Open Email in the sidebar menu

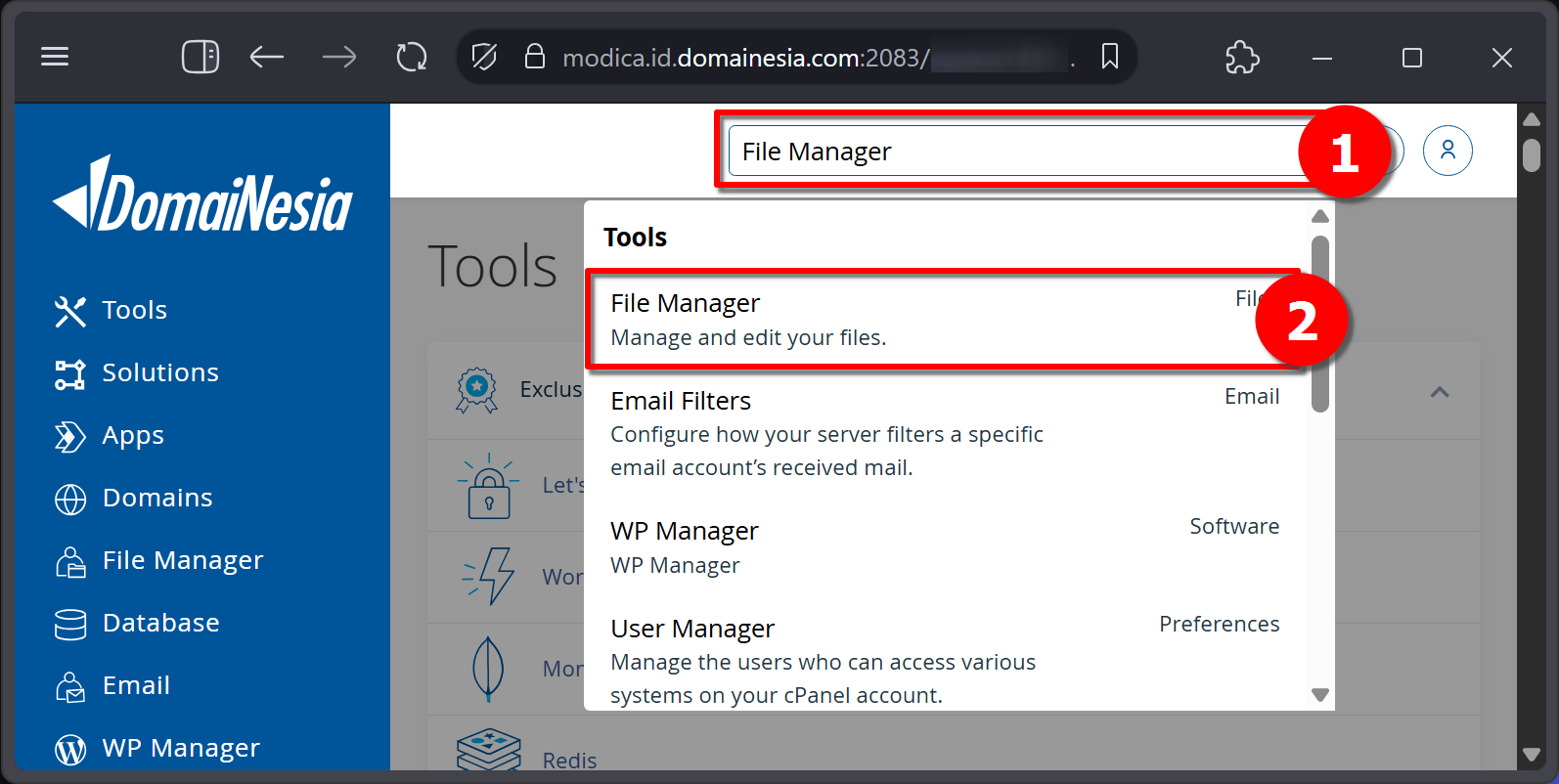coord(136,685)
